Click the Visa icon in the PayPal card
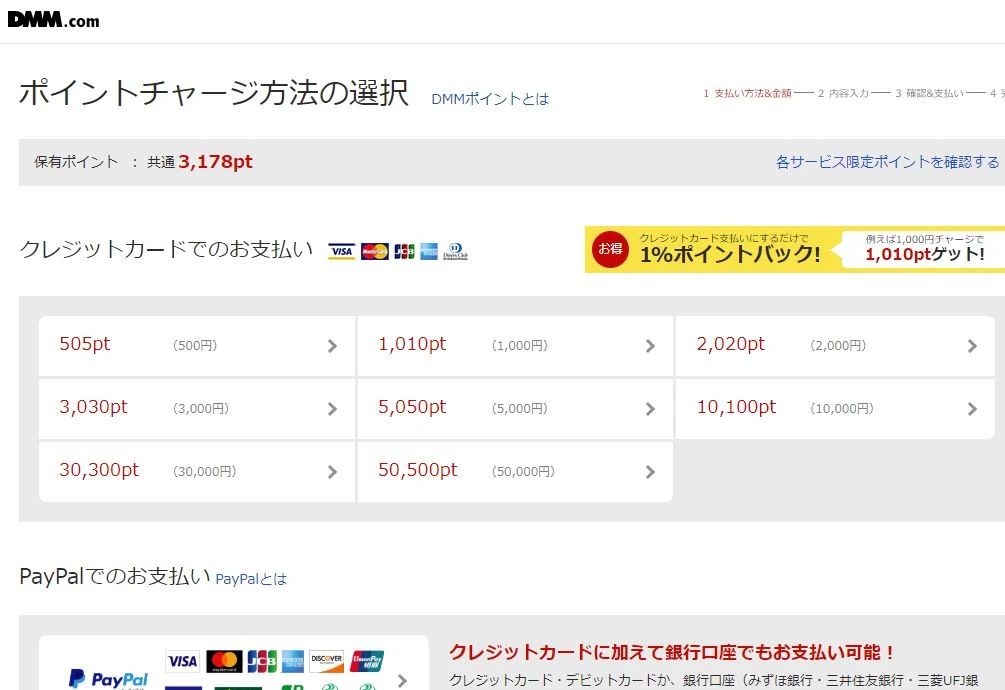This screenshot has height=690, width=1005. tap(183, 661)
